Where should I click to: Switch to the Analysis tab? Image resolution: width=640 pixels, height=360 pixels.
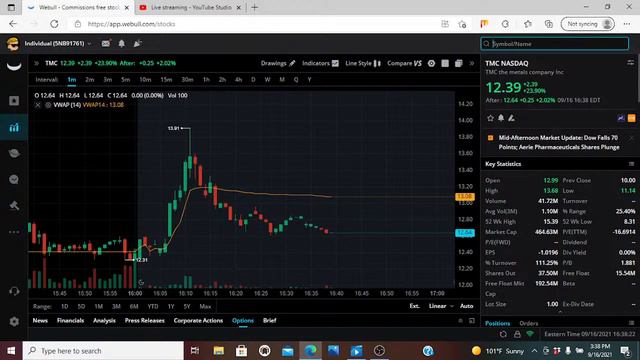[104, 320]
